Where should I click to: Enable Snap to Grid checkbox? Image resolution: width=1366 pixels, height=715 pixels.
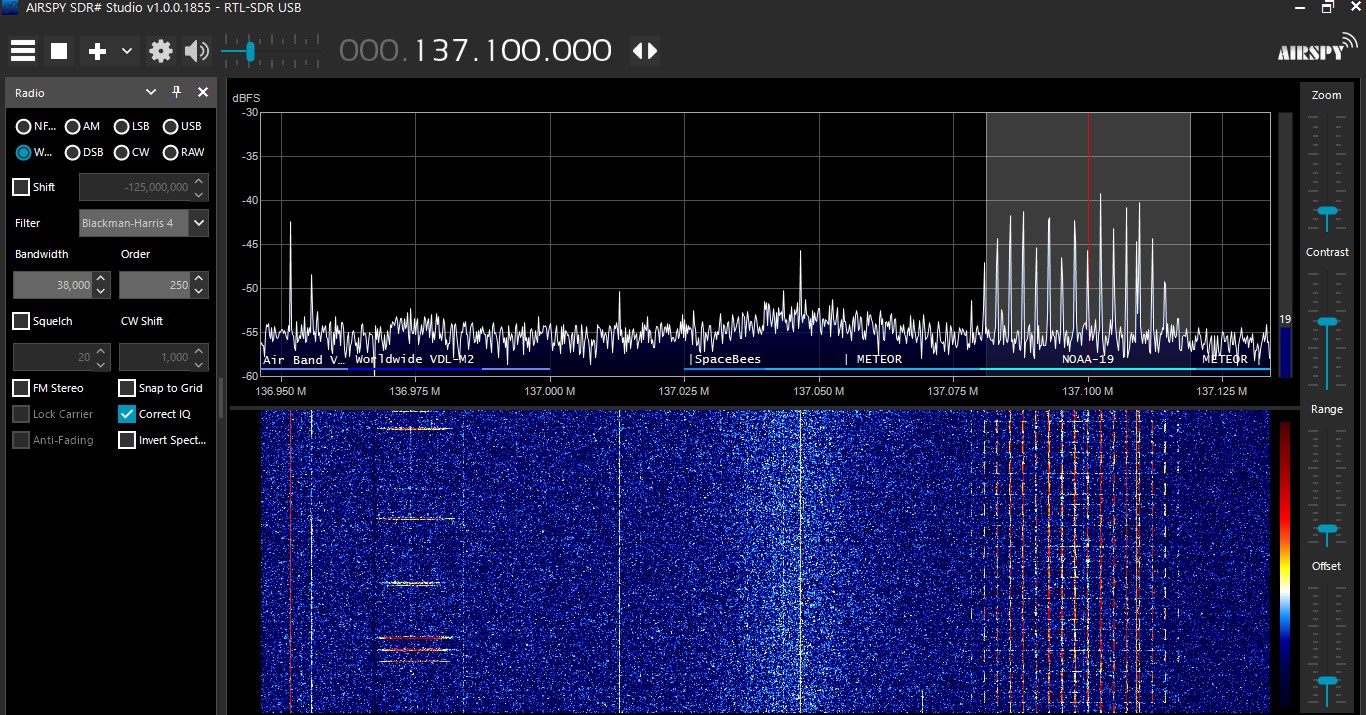coord(127,388)
